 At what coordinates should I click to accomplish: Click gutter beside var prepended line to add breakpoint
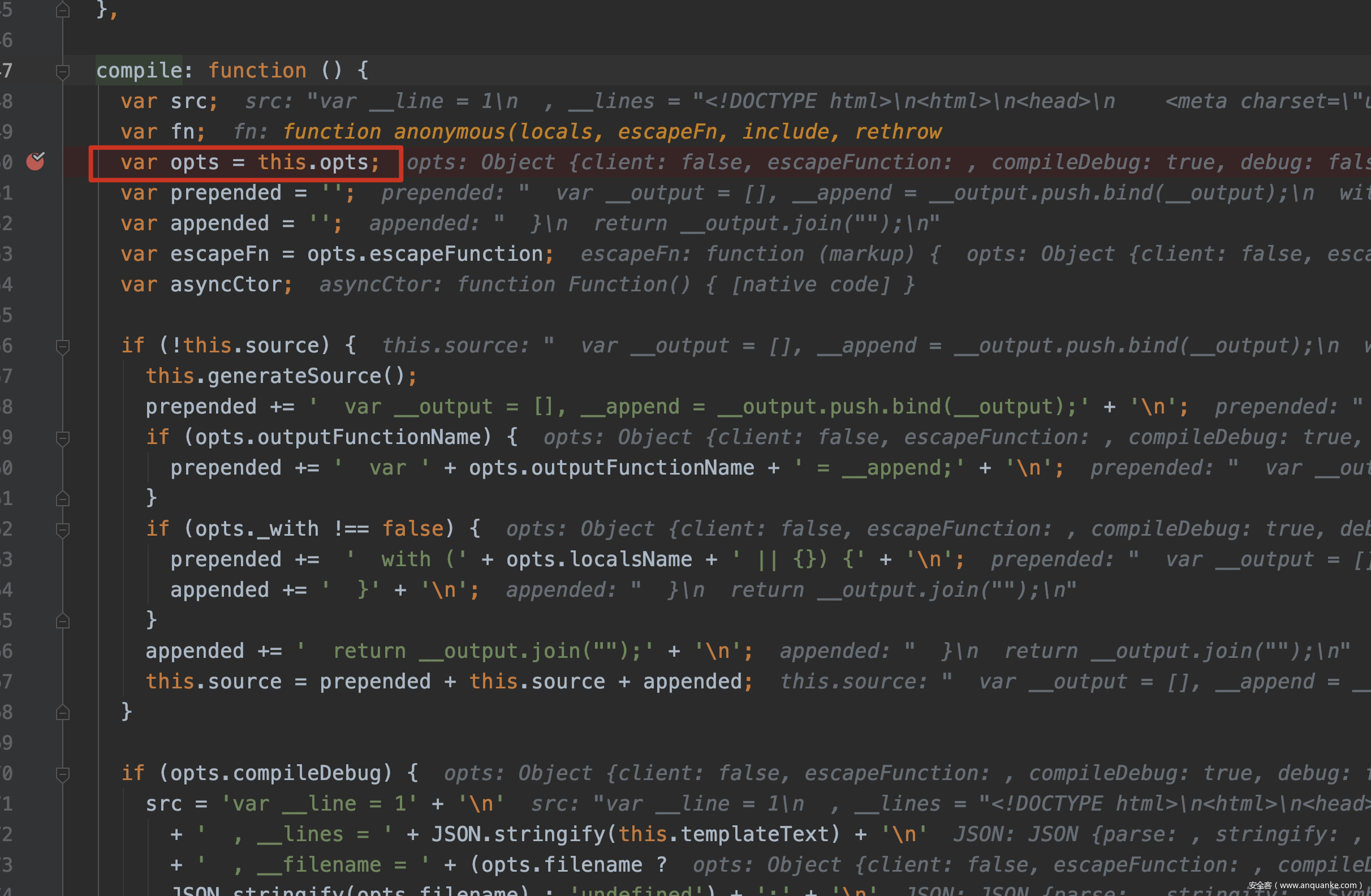tap(36, 193)
